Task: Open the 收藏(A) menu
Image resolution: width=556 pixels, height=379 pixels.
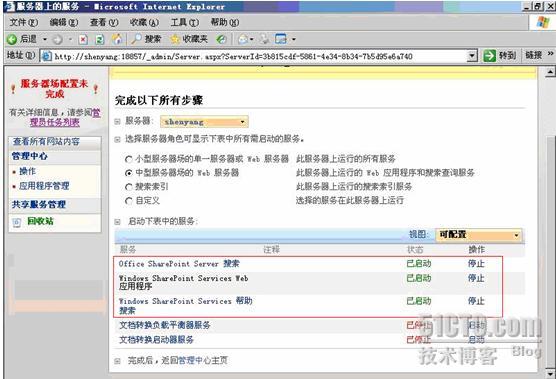Action: click(x=144, y=22)
